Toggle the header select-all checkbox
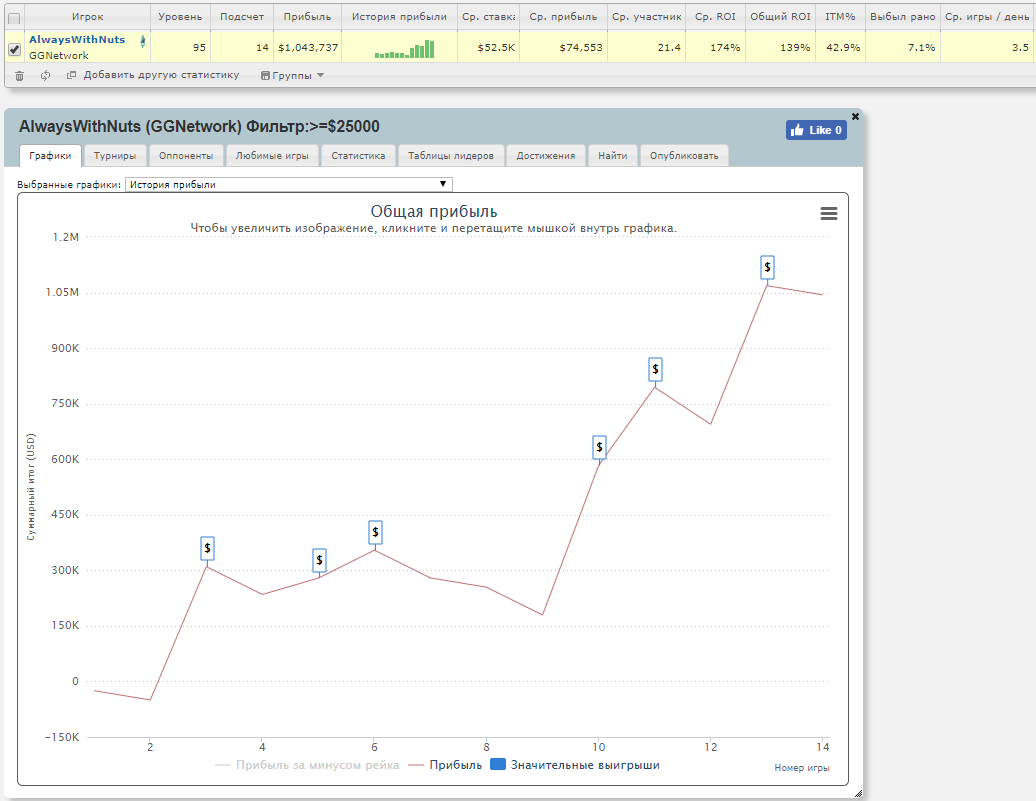 (14, 19)
